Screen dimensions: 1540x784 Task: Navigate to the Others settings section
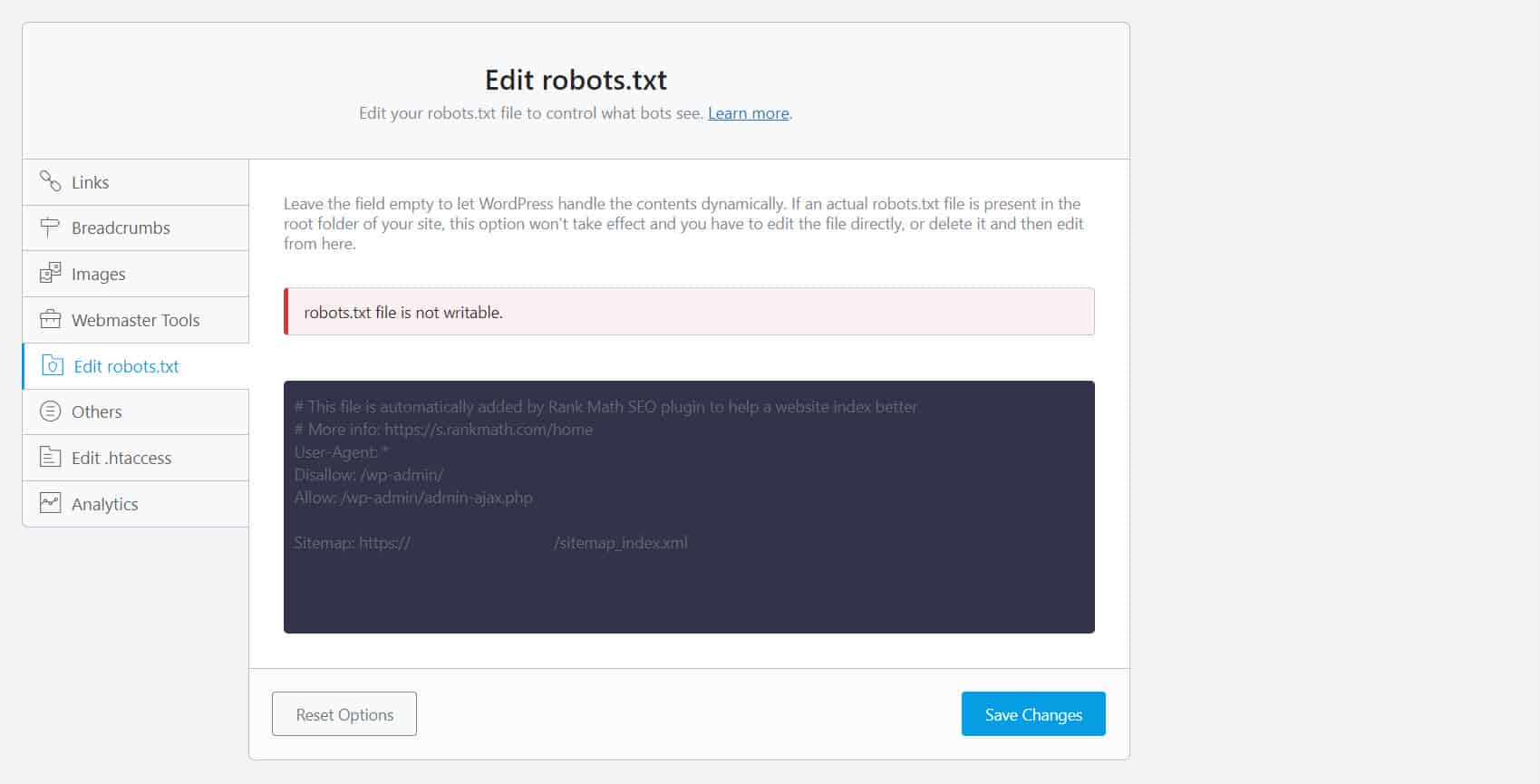pyautogui.click(x=94, y=411)
